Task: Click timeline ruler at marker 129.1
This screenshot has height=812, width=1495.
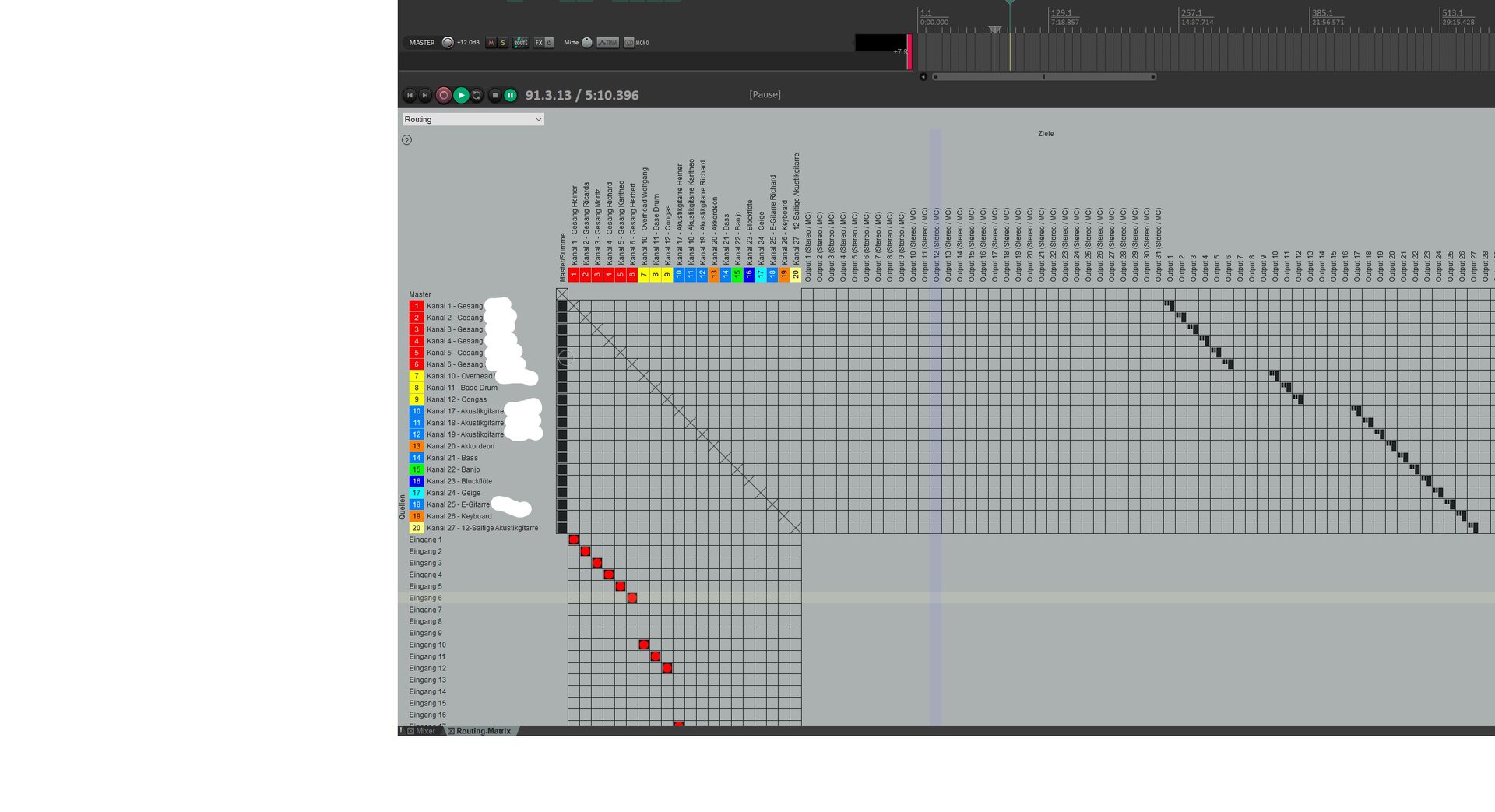Action: pyautogui.click(x=1061, y=13)
